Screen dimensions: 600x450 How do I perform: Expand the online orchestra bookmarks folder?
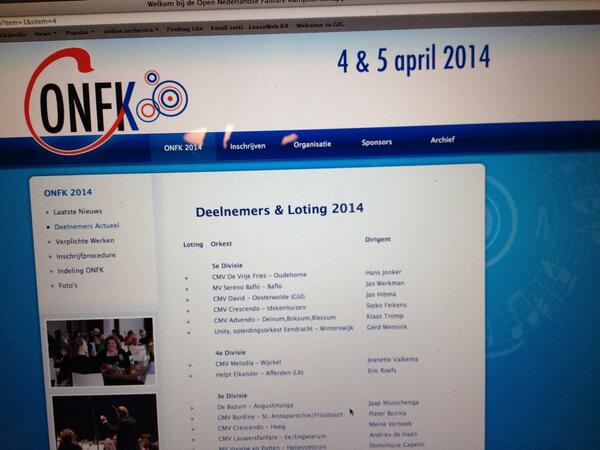click(131, 30)
